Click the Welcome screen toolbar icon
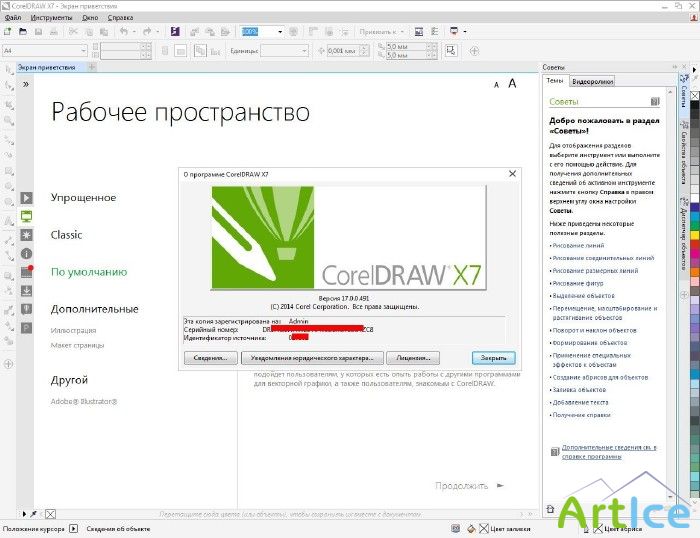 coord(419,32)
